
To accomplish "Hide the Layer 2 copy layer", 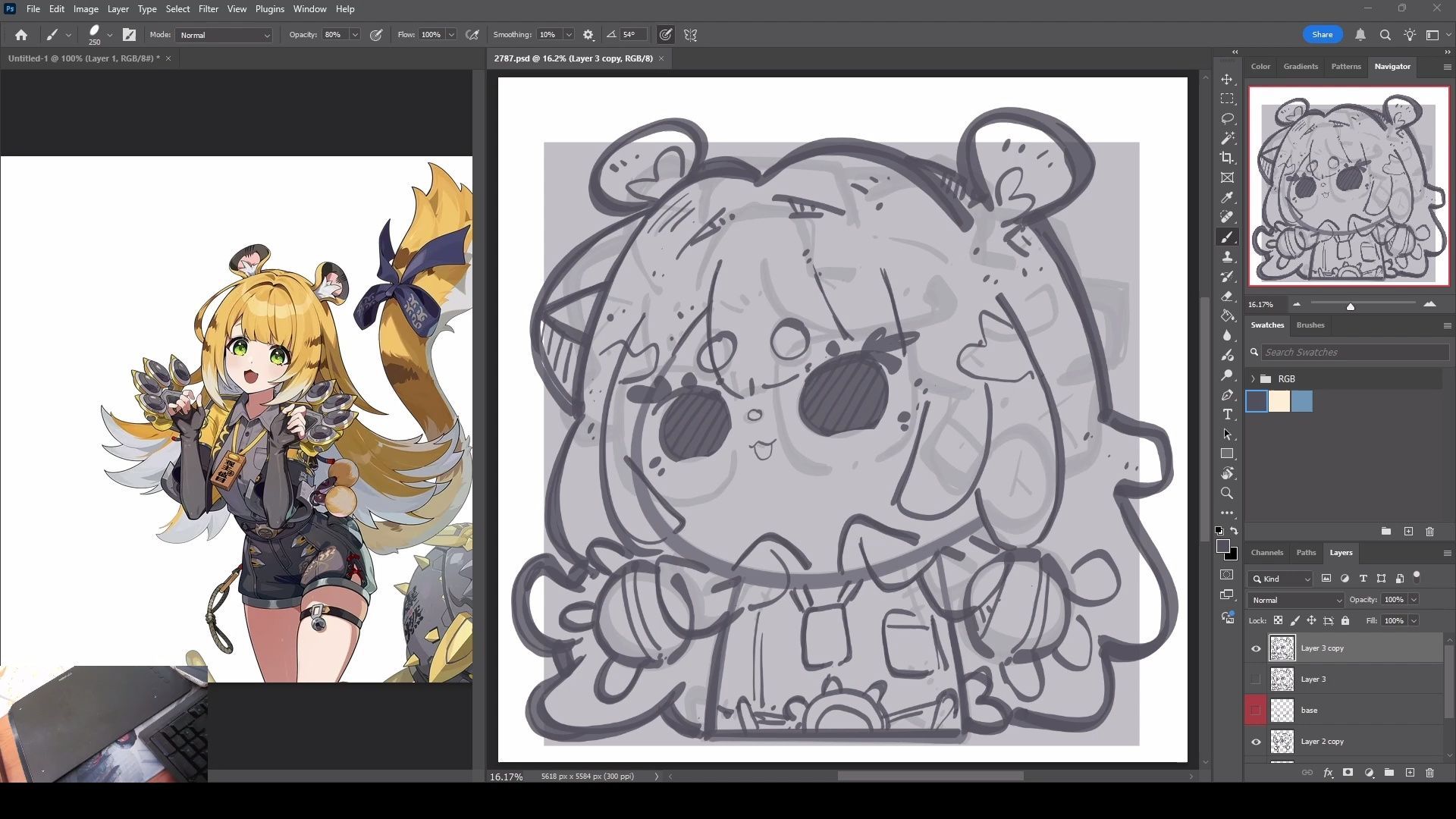I will click(1256, 742).
